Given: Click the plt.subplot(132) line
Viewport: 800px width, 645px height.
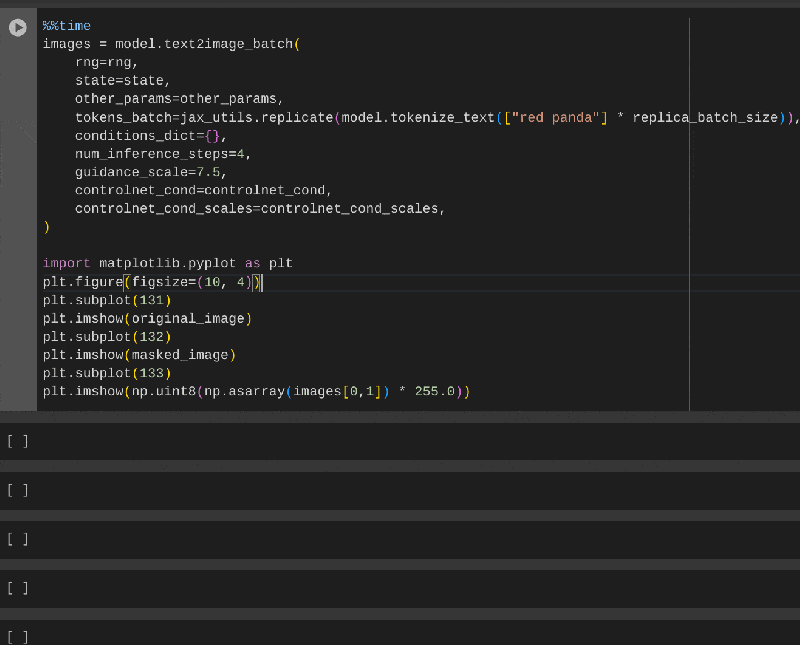Looking at the screenshot, I should pyautogui.click(x=107, y=337).
